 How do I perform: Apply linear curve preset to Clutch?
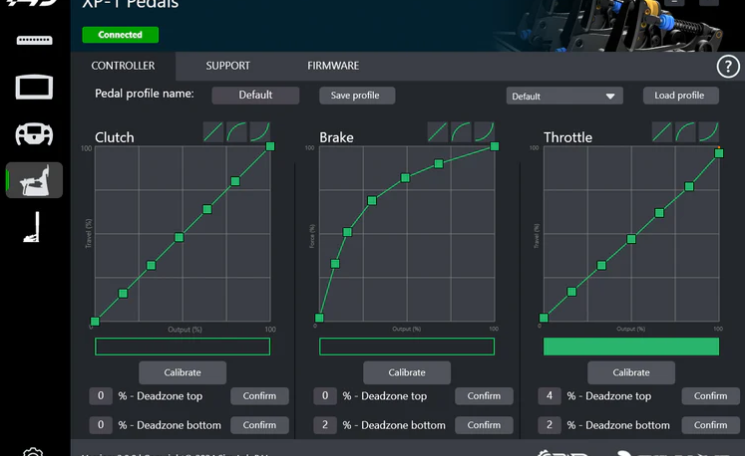214,132
